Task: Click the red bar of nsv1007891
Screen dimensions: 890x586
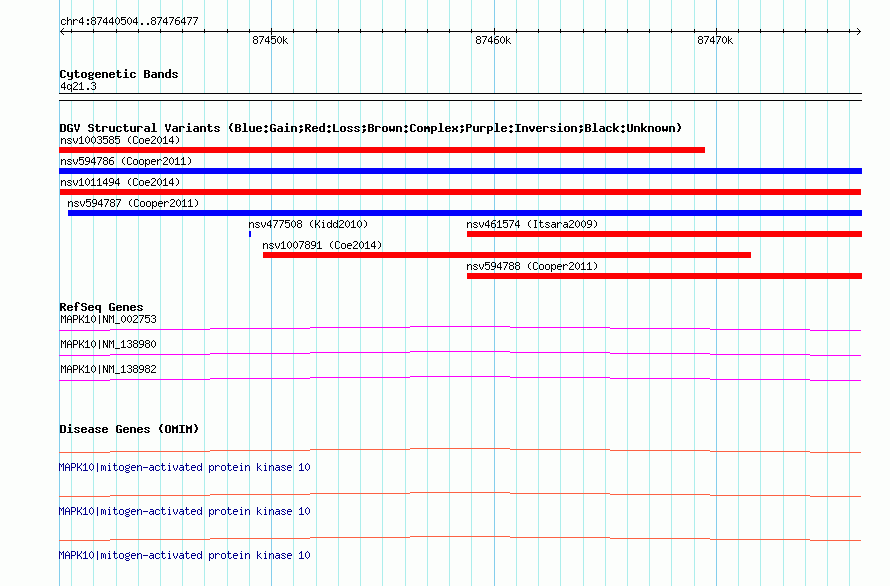Action: (x=507, y=255)
